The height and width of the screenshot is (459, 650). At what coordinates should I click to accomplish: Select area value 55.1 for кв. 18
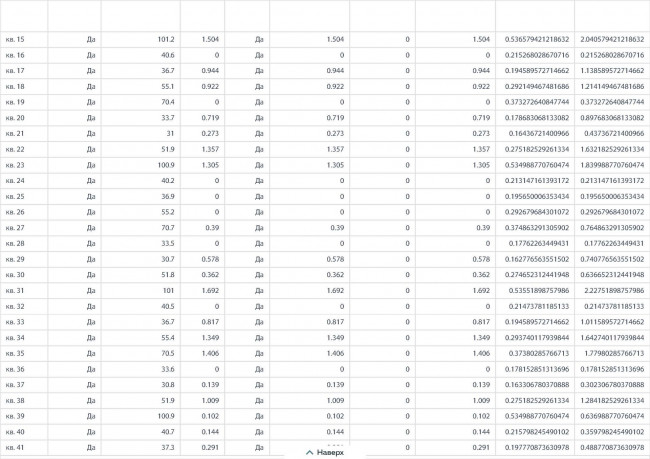(x=168, y=87)
